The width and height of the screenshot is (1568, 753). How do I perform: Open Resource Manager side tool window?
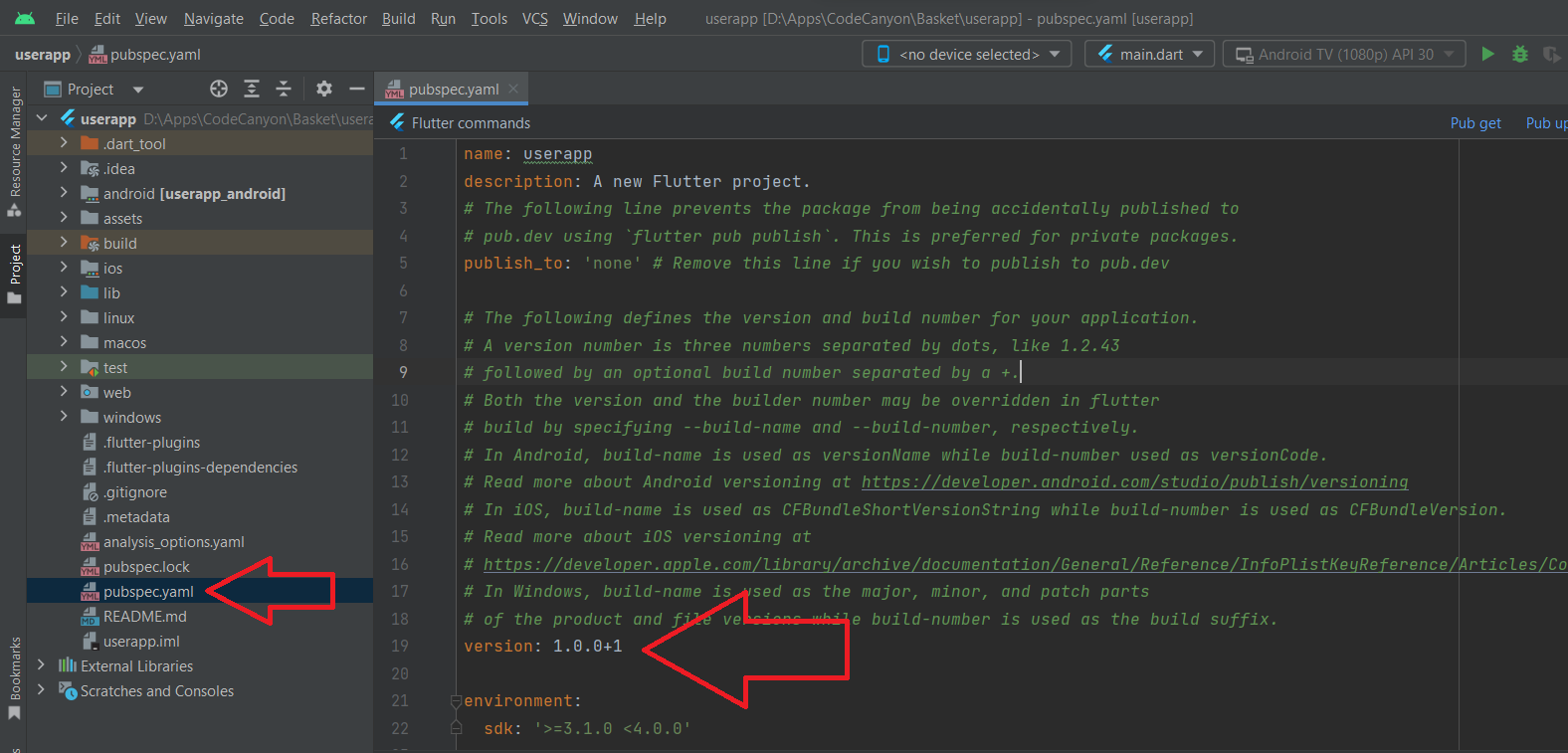coord(14,151)
